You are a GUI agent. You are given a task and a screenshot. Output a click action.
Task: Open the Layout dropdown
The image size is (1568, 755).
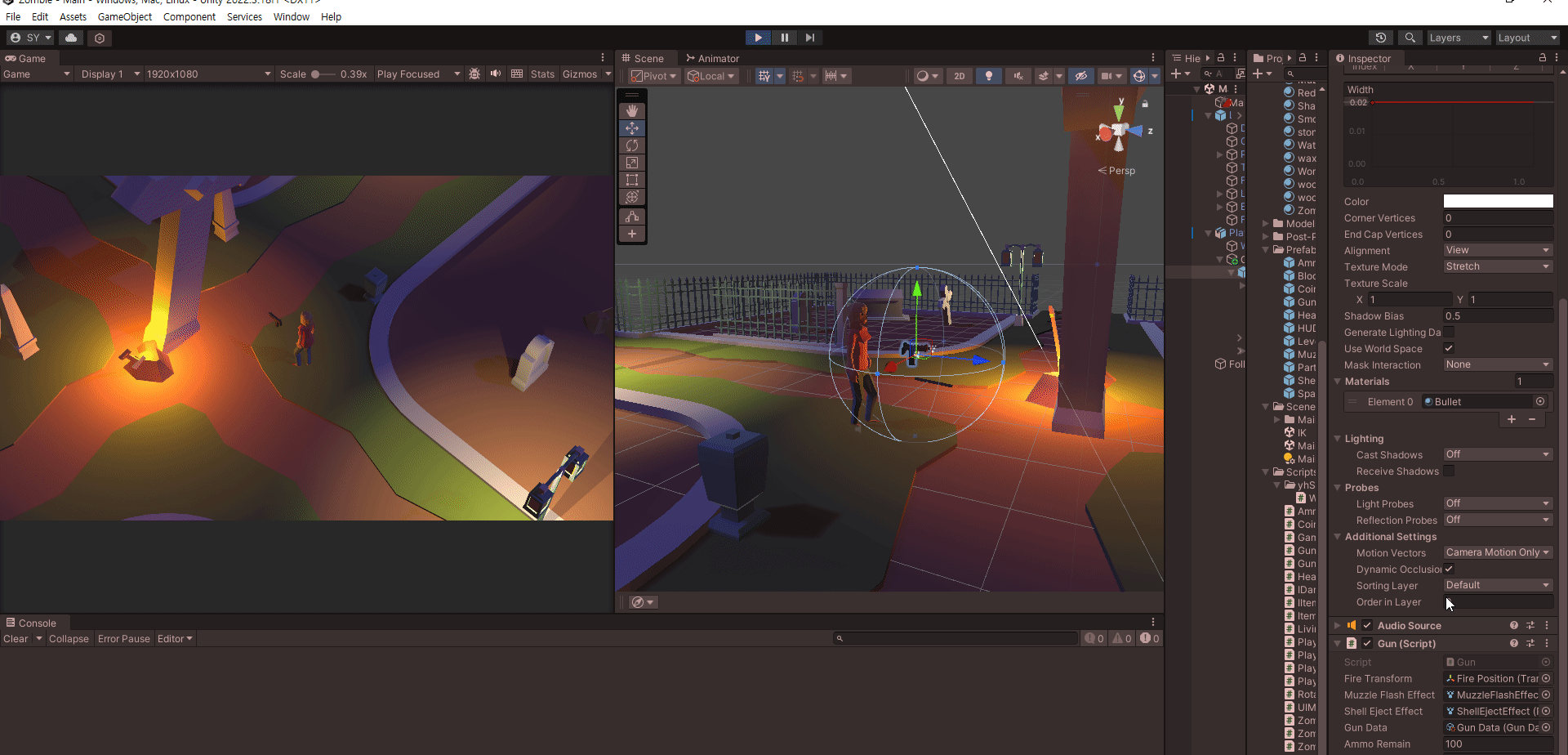[x=1527, y=38]
